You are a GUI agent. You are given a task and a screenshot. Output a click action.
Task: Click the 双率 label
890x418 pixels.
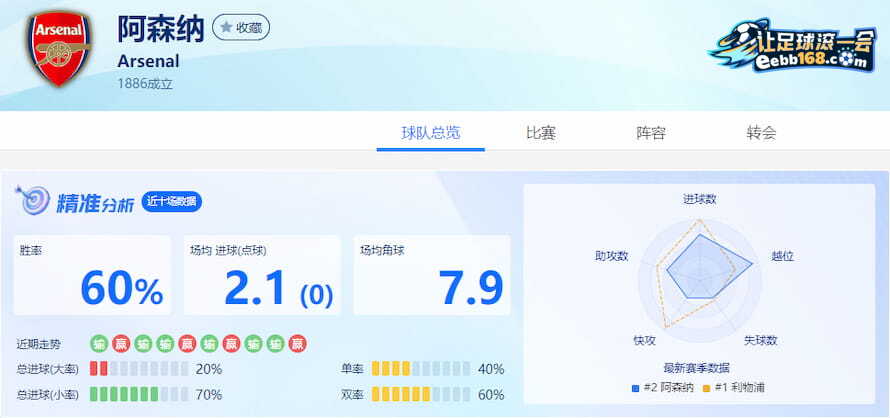point(352,394)
